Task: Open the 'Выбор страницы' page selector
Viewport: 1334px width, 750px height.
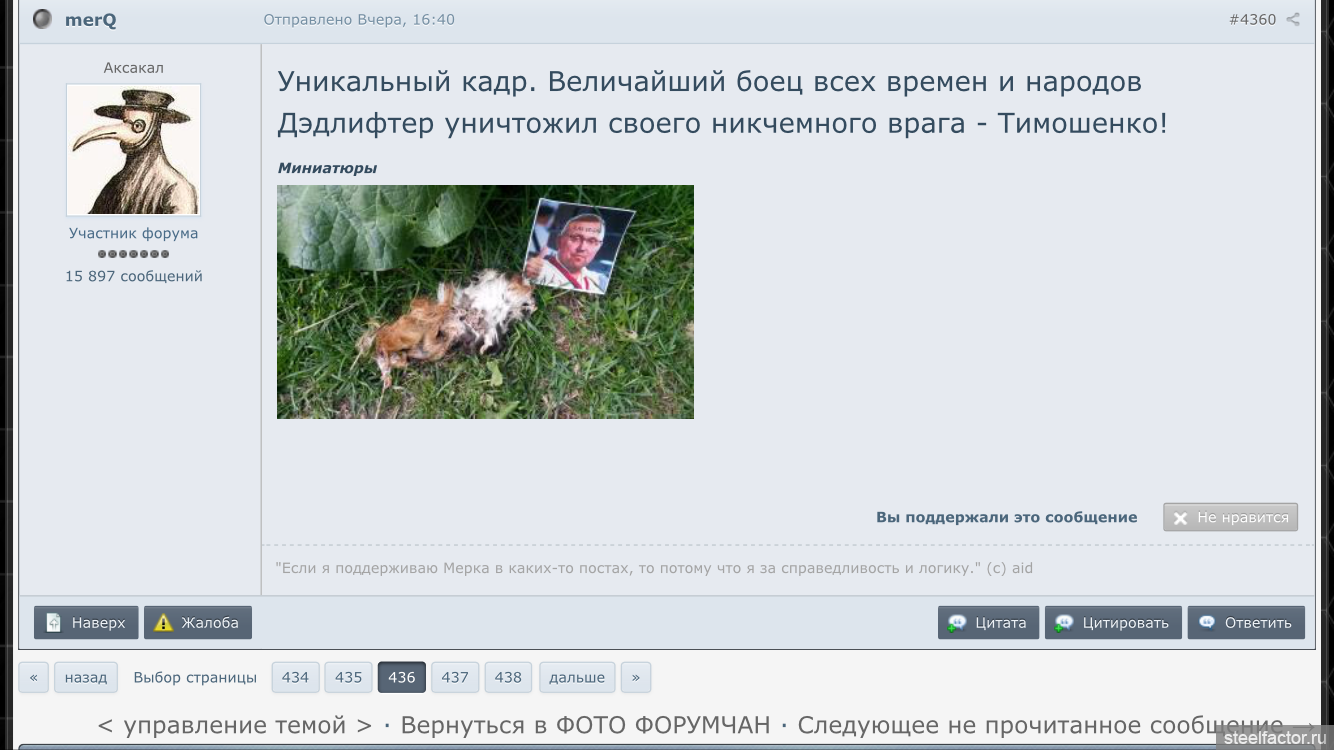Action: [x=195, y=677]
